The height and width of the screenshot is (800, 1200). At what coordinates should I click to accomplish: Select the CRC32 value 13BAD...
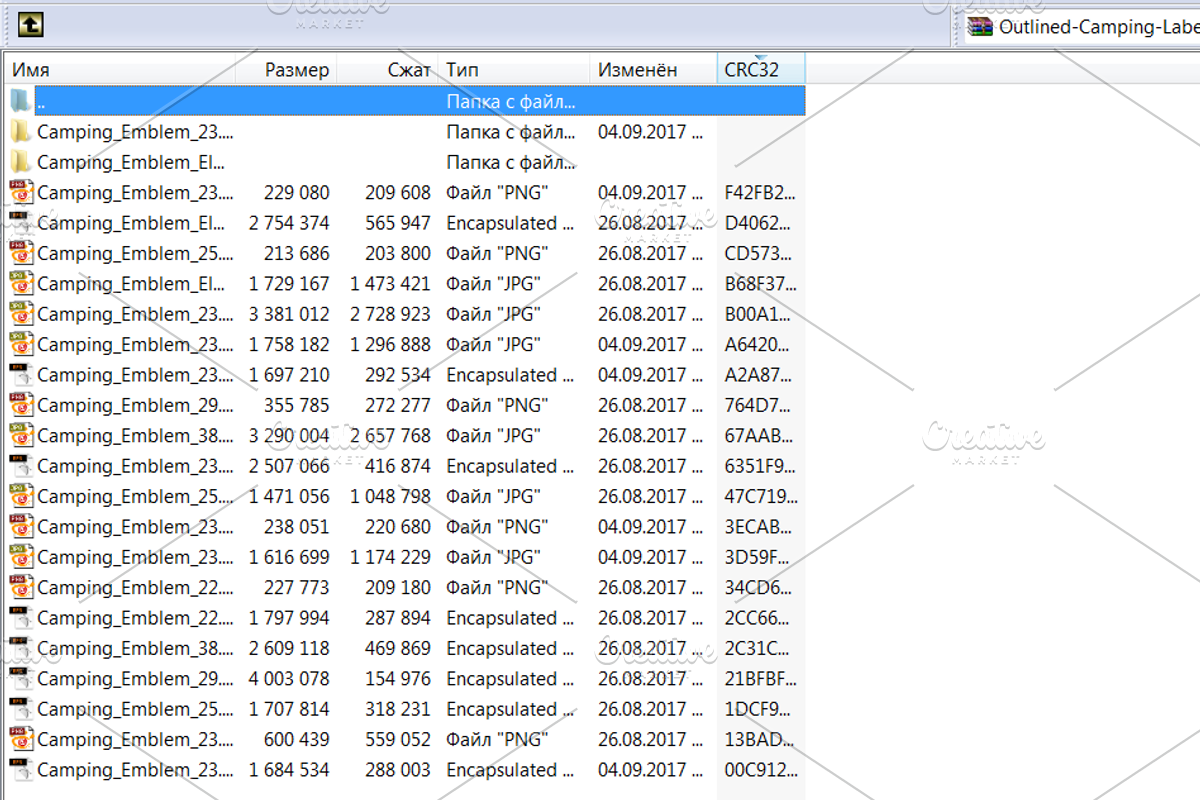(x=760, y=739)
